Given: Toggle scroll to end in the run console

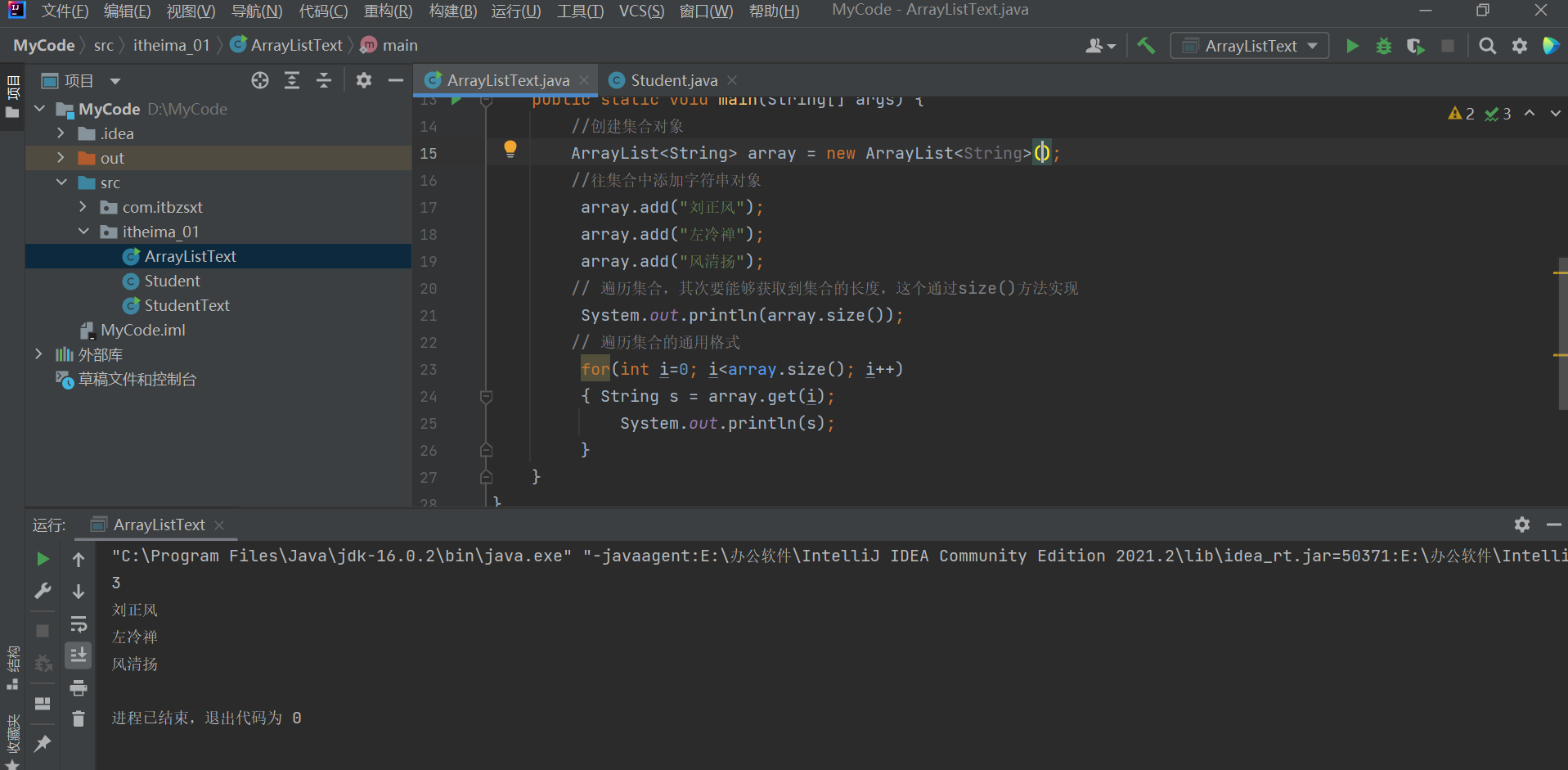Looking at the screenshot, I should click(x=79, y=655).
